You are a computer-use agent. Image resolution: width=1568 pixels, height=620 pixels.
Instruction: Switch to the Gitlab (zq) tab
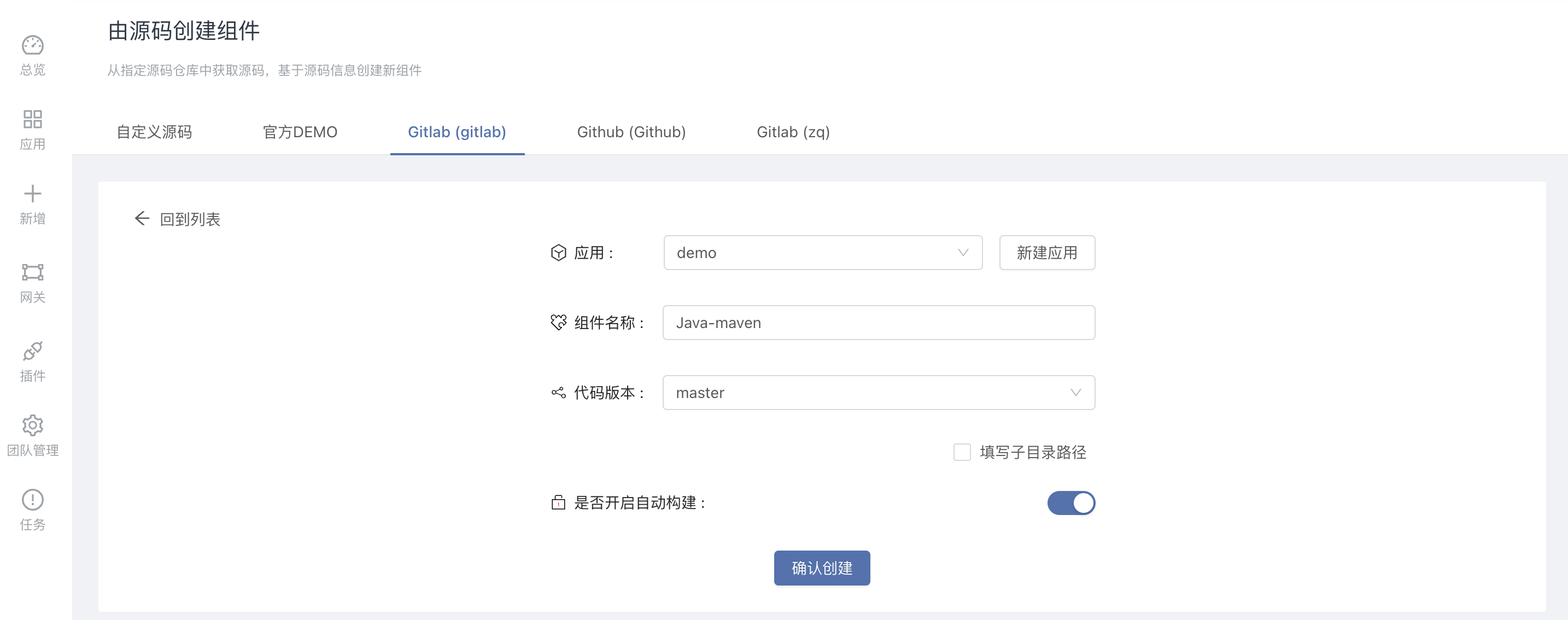[793, 132]
